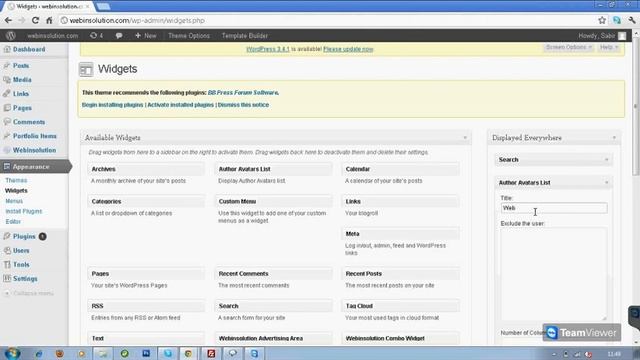Select the Calendar available widget
The width and height of the screenshot is (640, 360).
click(x=400, y=169)
